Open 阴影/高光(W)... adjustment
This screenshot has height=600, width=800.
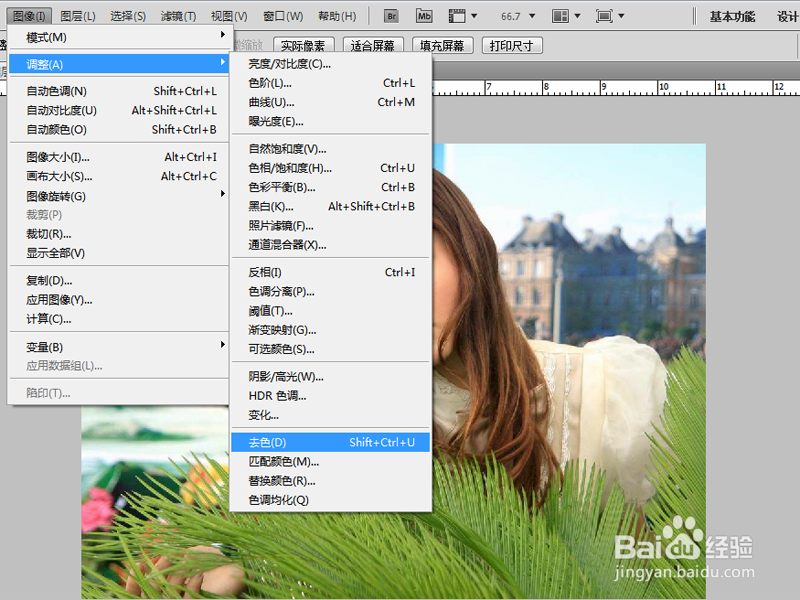pyautogui.click(x=331, y=377)
